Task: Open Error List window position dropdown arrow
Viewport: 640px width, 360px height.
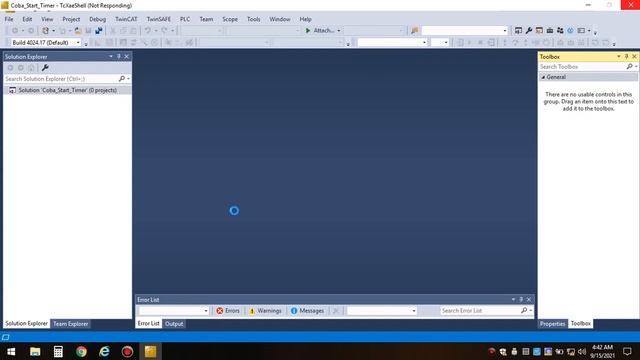Action: pos(513,300)
